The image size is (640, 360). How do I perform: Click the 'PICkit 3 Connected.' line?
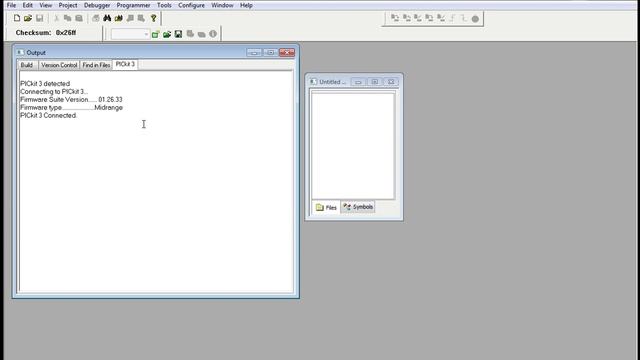point(49,116)
